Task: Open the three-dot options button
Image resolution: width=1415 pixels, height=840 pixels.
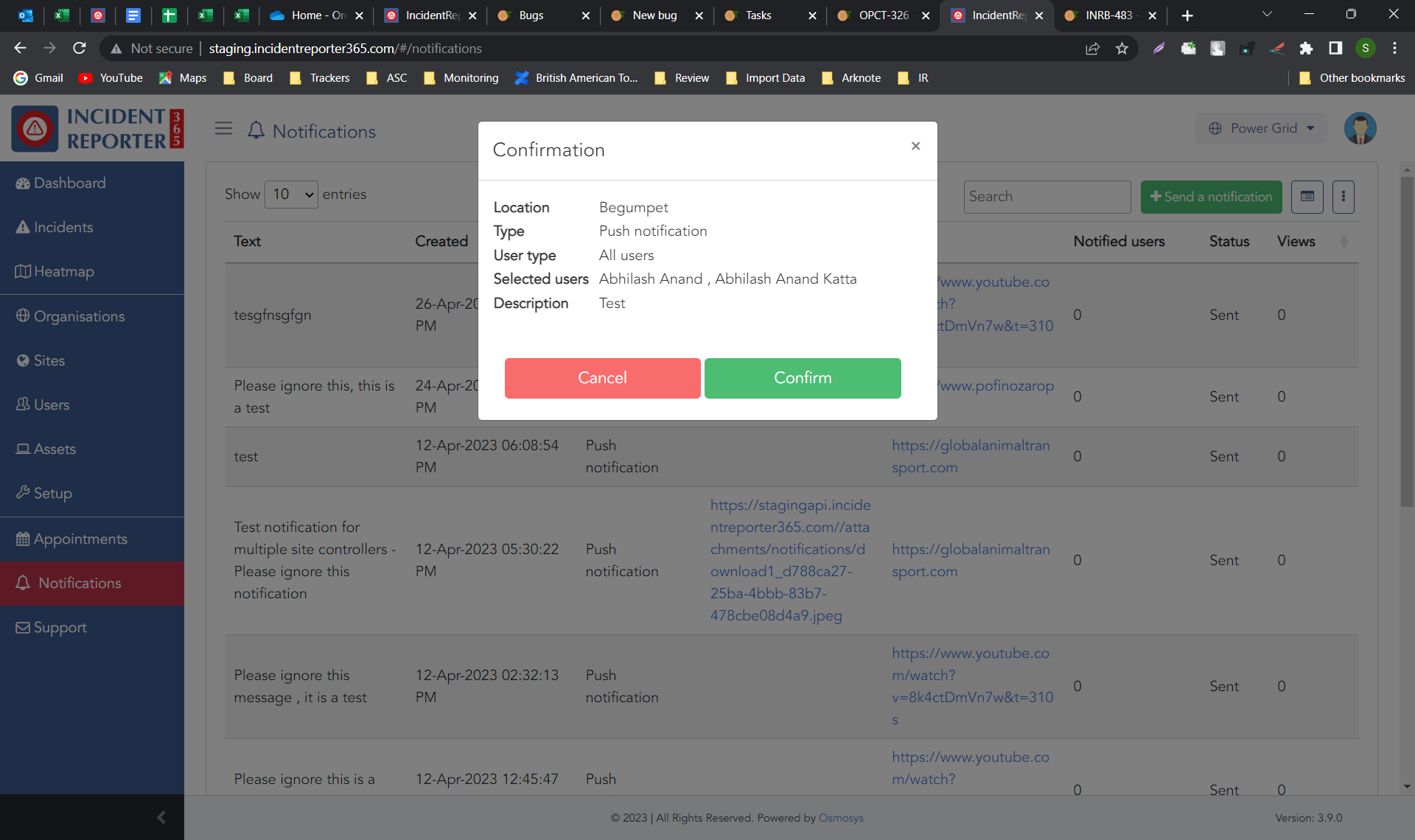Action: pyautogui.click(x=1343, y=197)
